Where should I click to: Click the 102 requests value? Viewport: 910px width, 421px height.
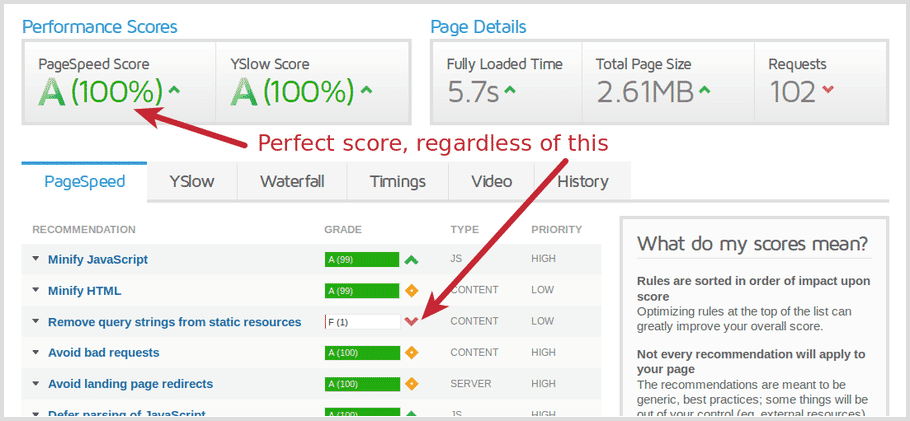(x=793, y=92)
